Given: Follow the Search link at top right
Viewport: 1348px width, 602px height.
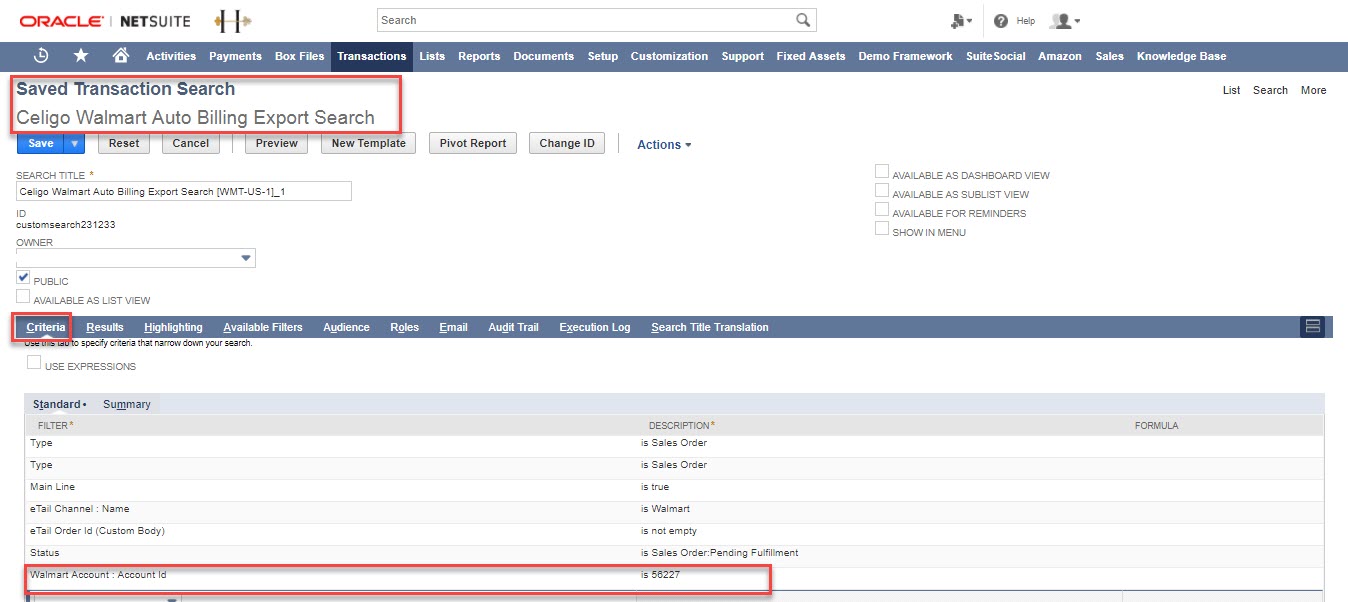Looking at the screenshot, I should [1270, 90].
